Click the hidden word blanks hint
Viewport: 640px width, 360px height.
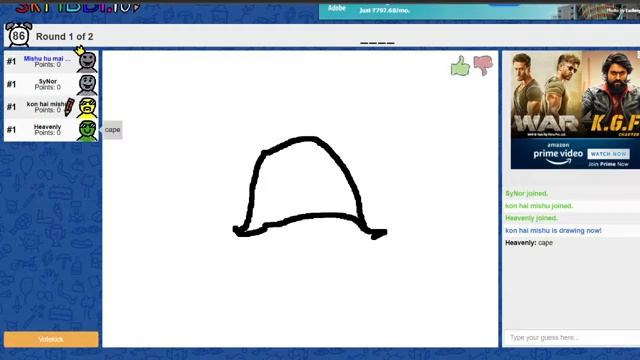(377, 43)
